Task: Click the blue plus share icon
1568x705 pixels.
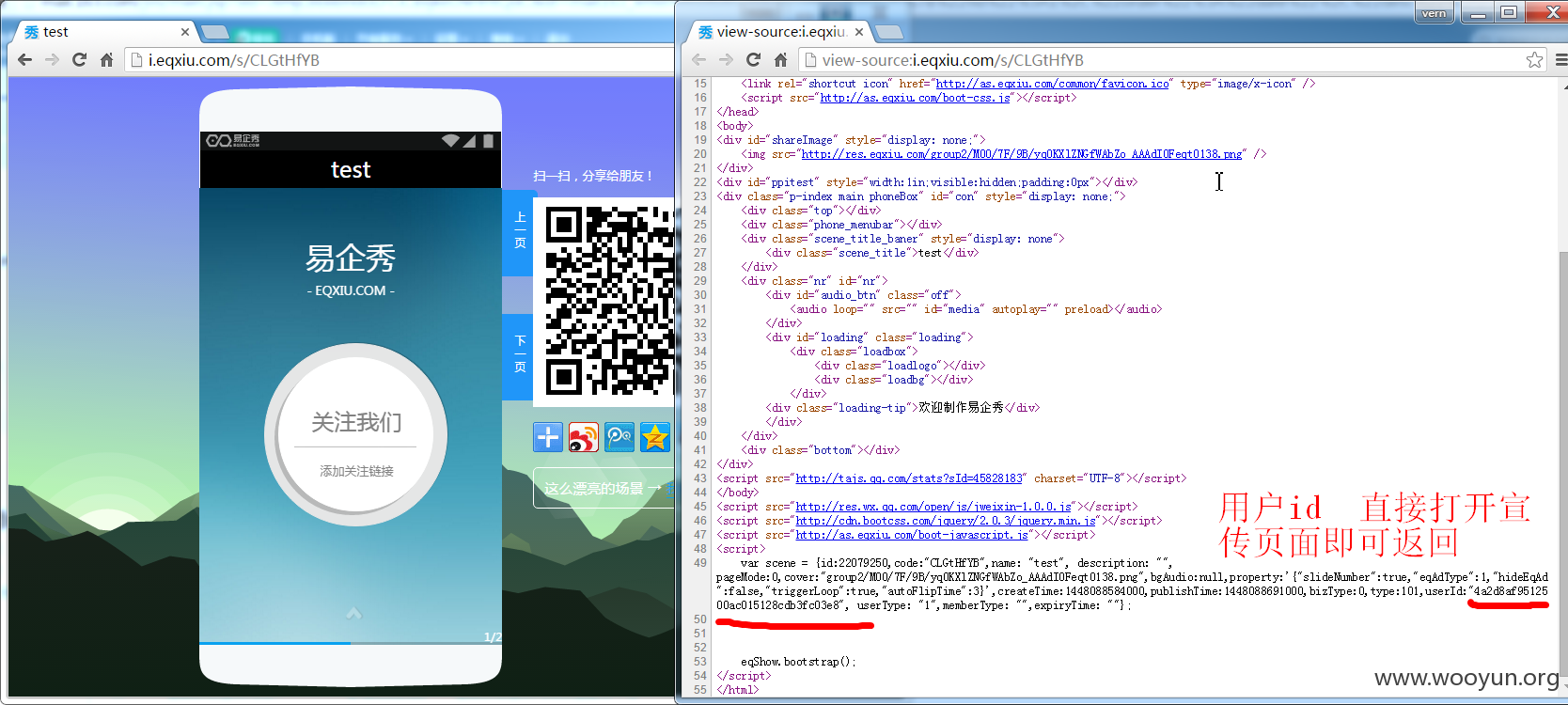Action: click(x=548, y=437)
